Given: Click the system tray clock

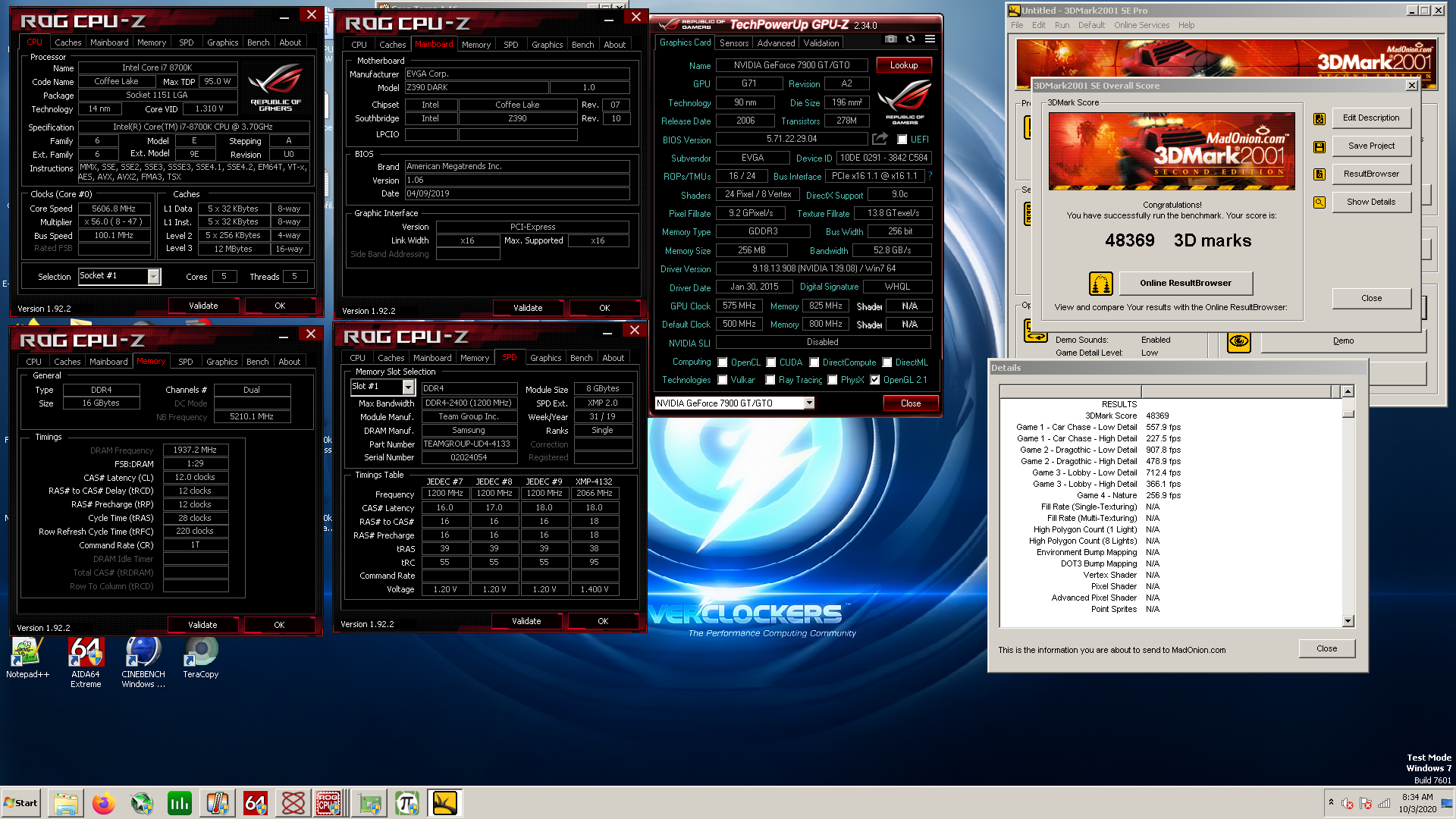Looking at the screenshot, I should (x=1417, y=803).
